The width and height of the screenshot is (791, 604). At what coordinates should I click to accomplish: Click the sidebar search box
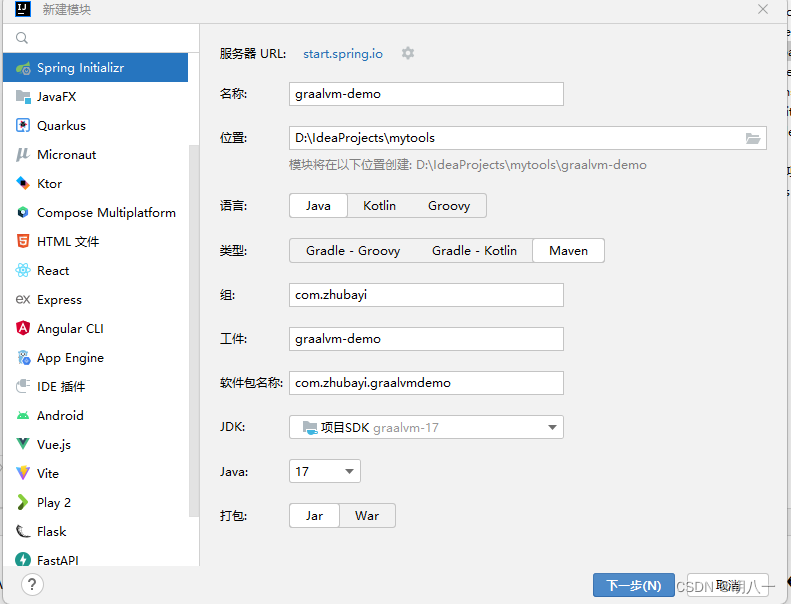pos(101,38)
